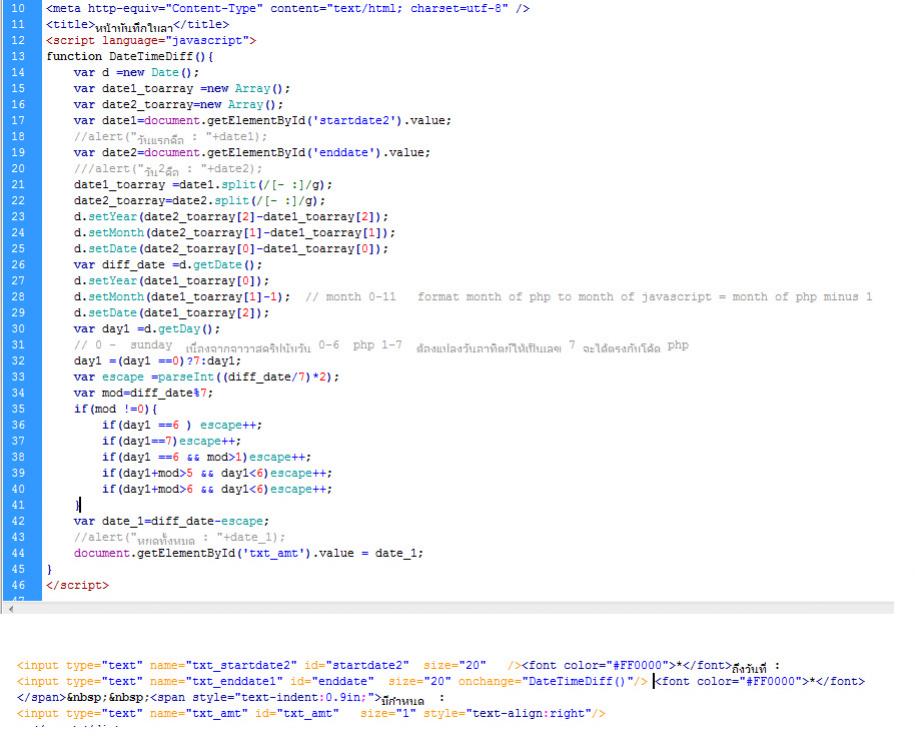
Task: Click 'if(mod !=0){' condition
Action: click(115, 409)
